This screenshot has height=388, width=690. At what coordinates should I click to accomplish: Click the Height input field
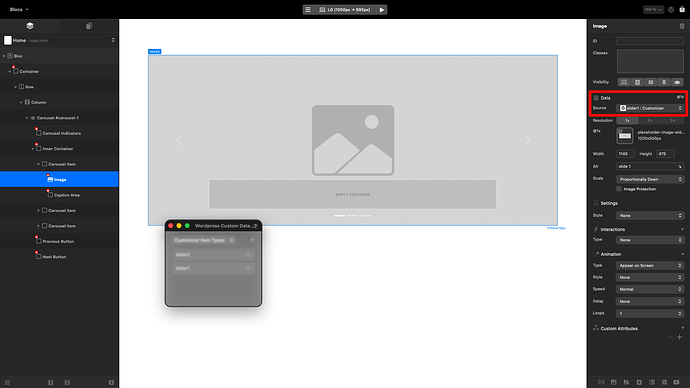coord(665,154)
